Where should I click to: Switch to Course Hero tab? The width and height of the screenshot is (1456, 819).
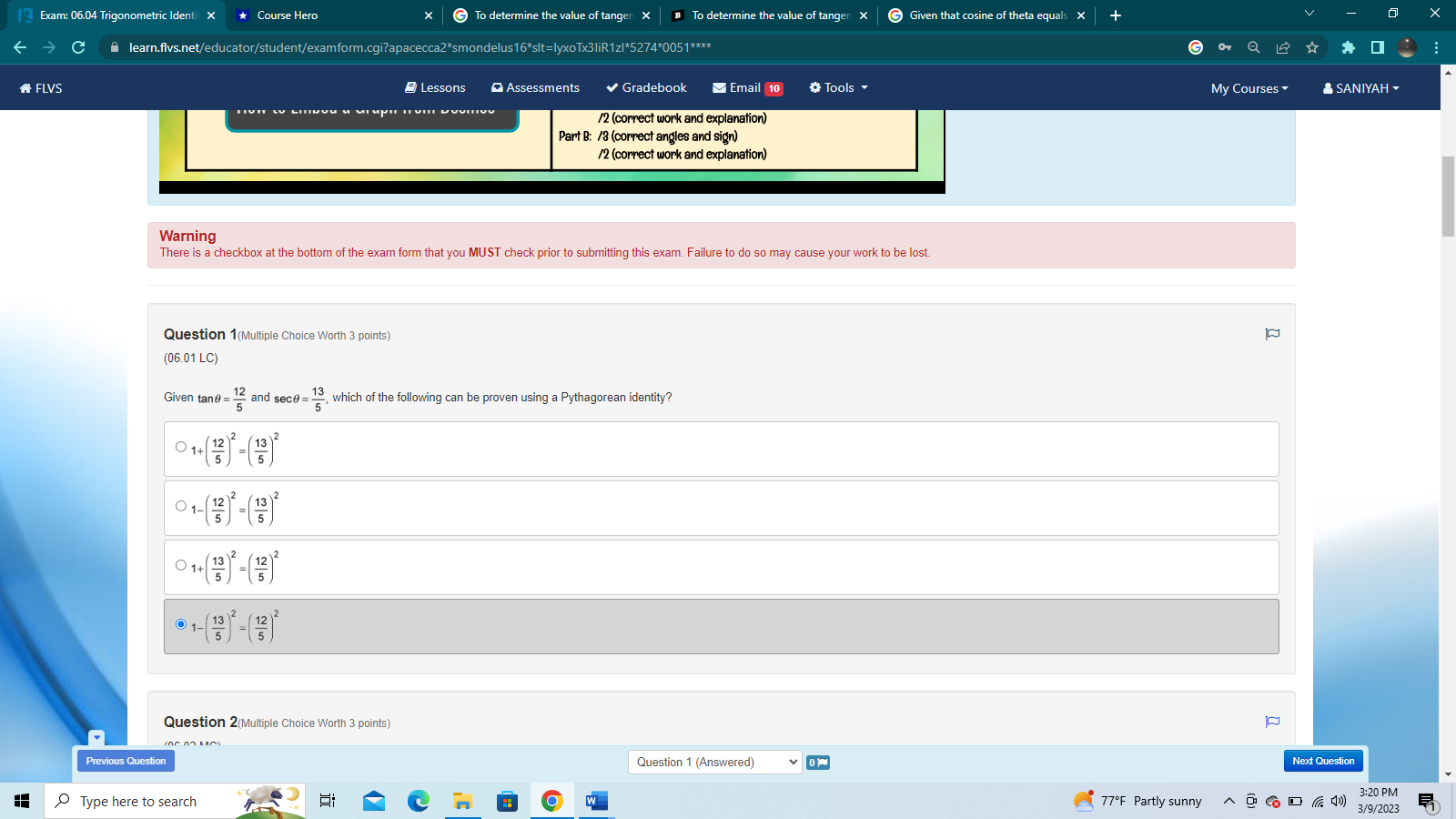[x=333, y=15]
